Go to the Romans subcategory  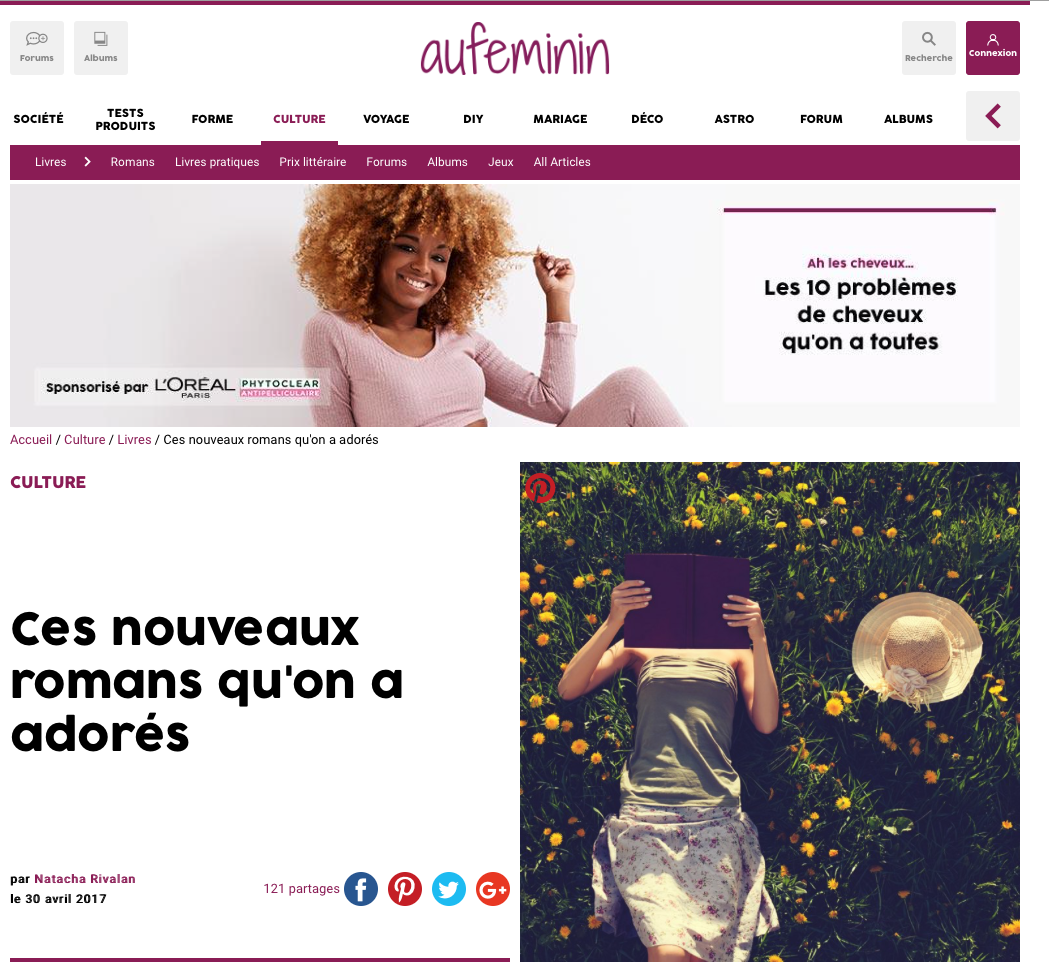point(132,162)
